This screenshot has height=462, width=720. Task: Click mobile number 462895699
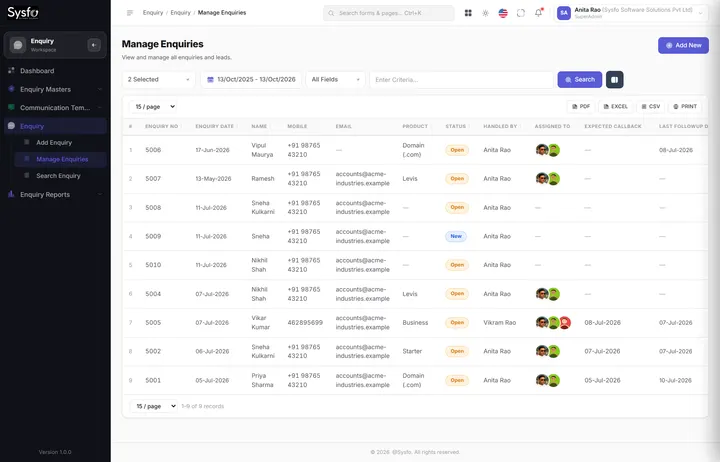pyautogui.click(x=305, y=322)
